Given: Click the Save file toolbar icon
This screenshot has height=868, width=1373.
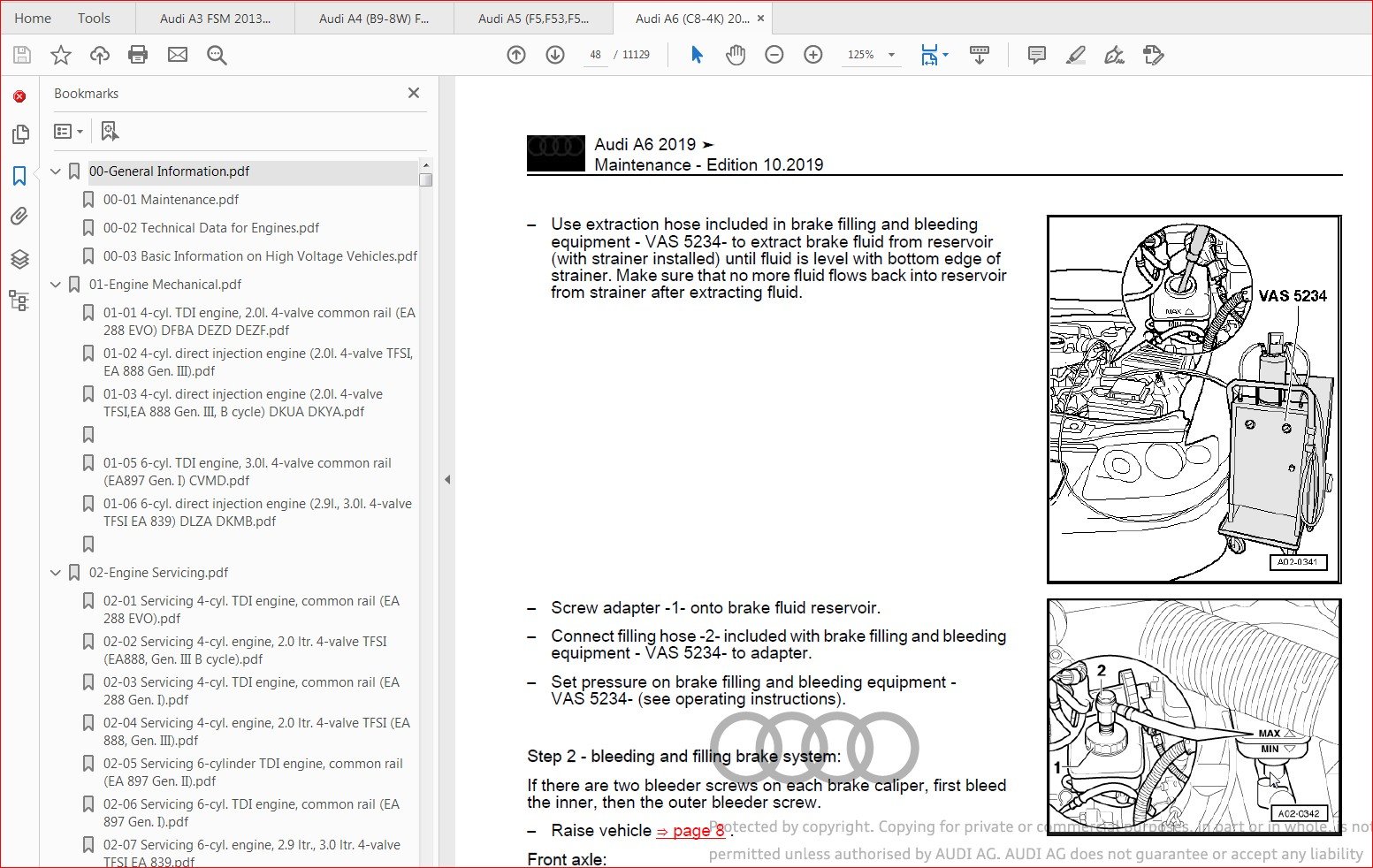Looking at the screenshot, I should 22,55.
